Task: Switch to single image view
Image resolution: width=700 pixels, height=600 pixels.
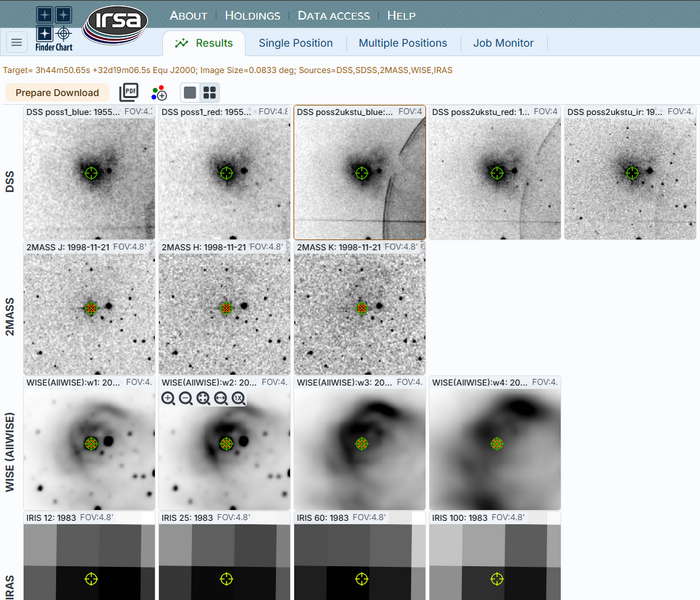Action: 190,93
